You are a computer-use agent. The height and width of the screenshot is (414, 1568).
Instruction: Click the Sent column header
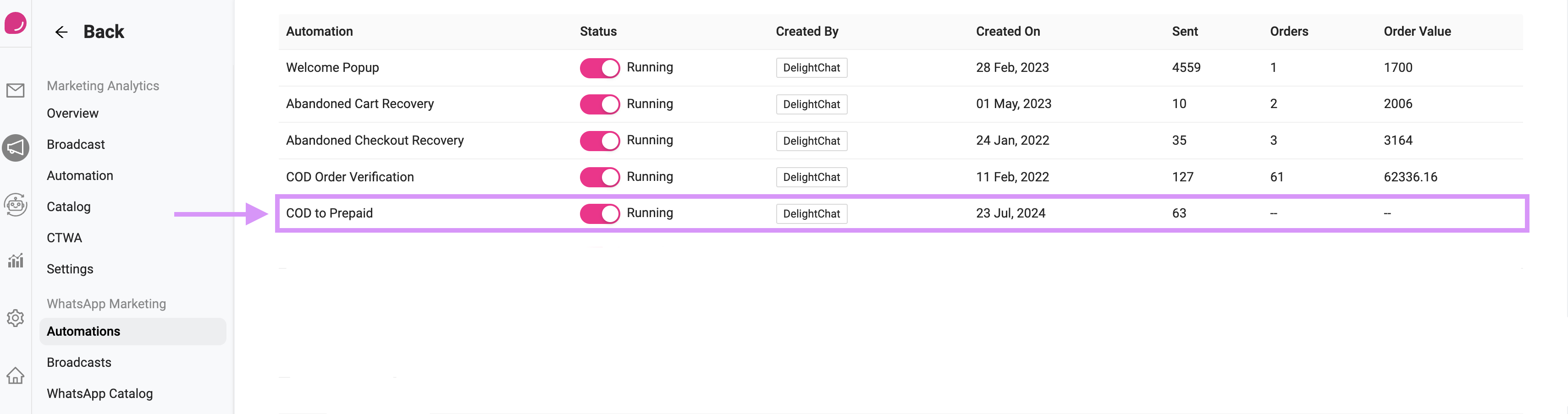(x=1185, y=32)
